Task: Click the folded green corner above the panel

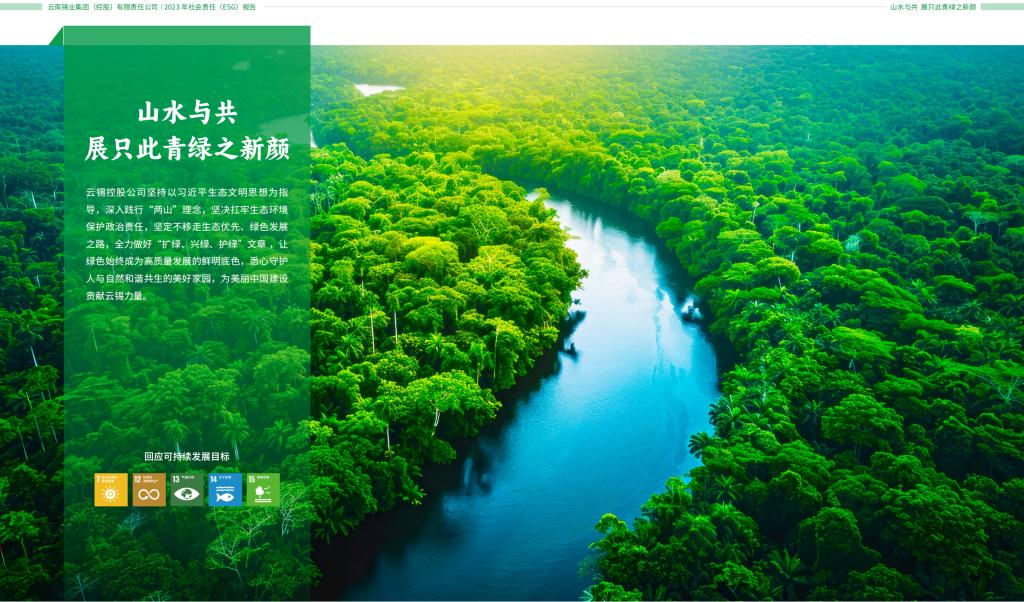Action: coord(57,37)
